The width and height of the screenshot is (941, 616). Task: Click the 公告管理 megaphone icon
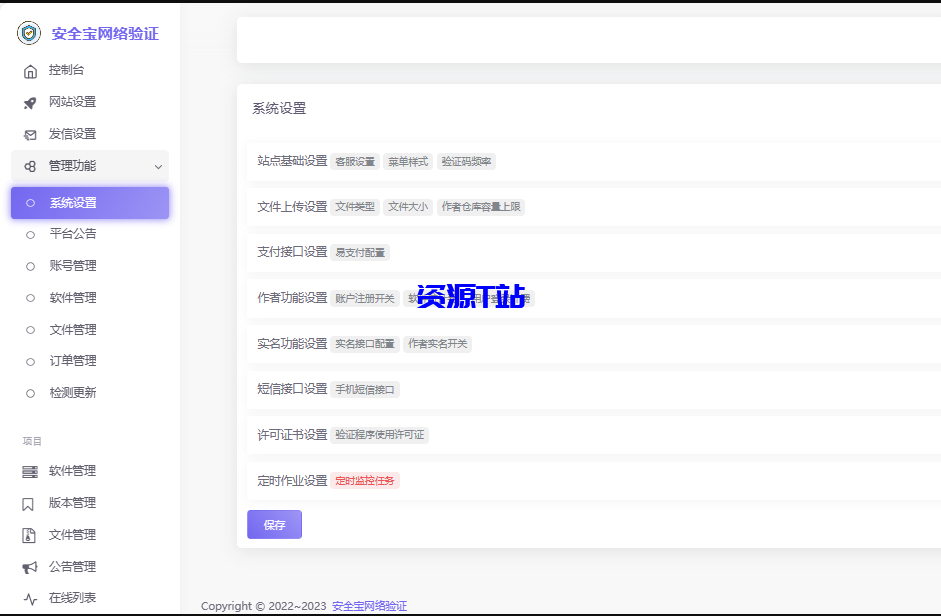[x=31, y=566]
